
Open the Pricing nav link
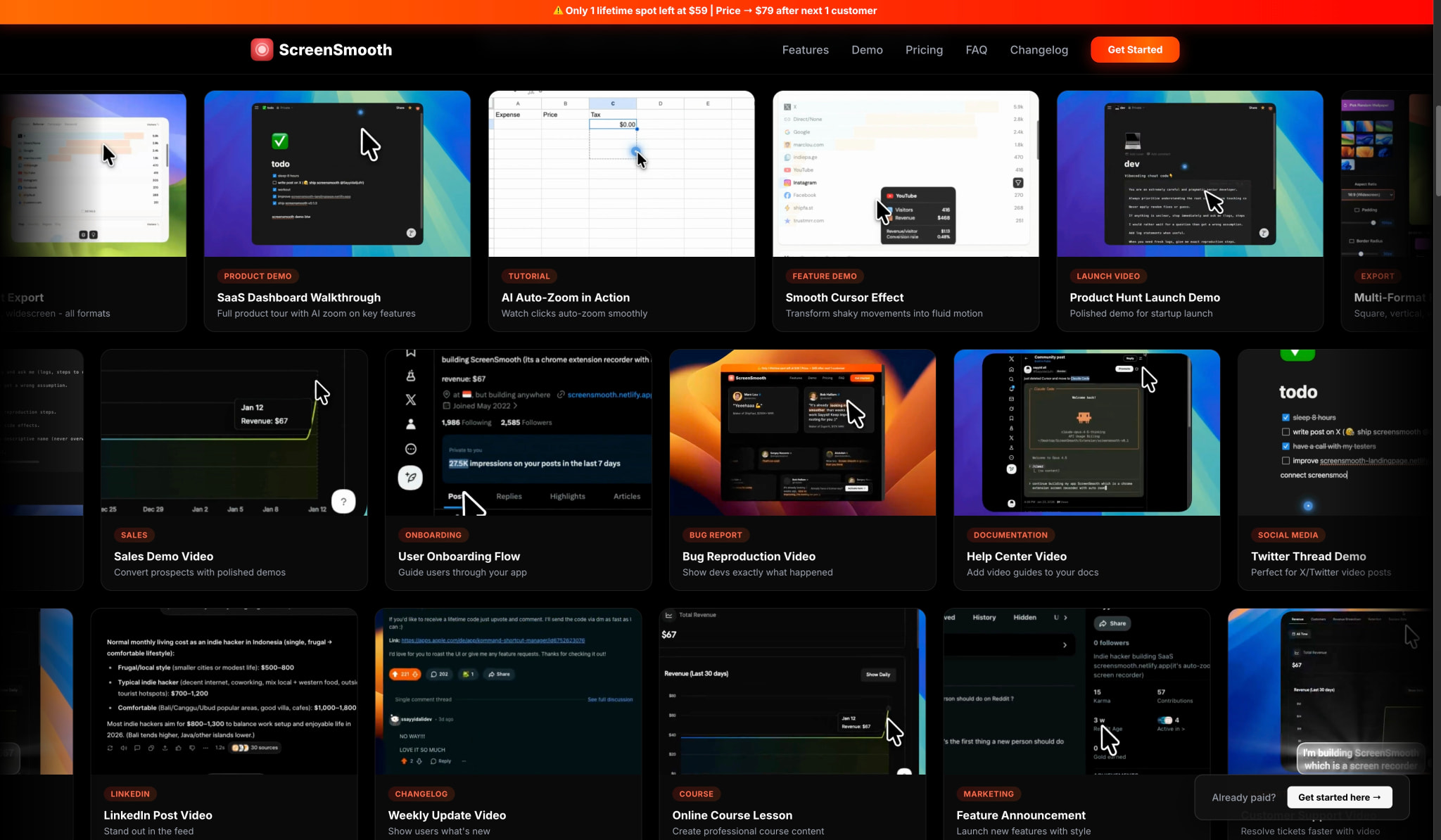pyautogui.click(x=924, y=50)
